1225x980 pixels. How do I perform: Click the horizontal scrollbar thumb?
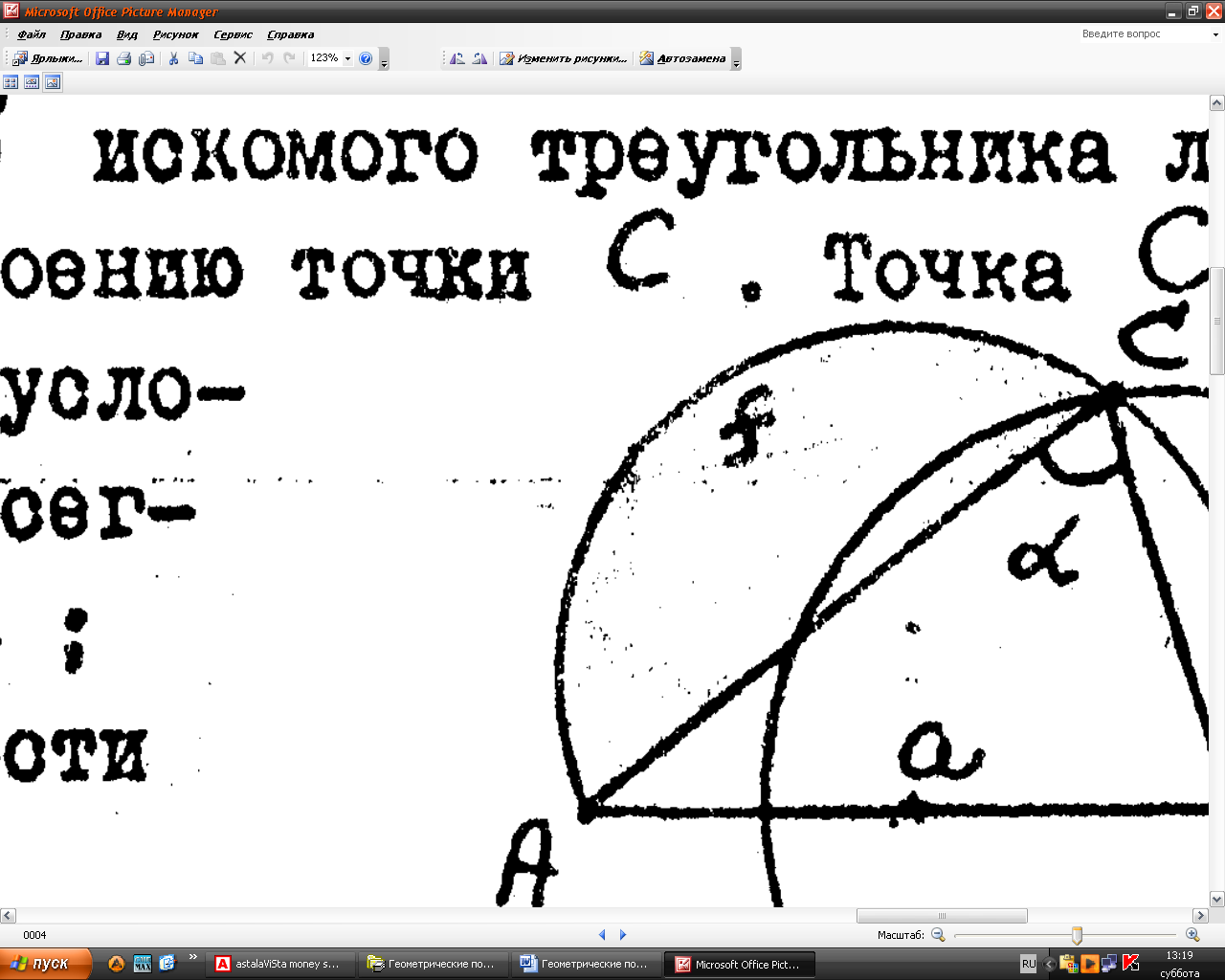pos(942,916)
